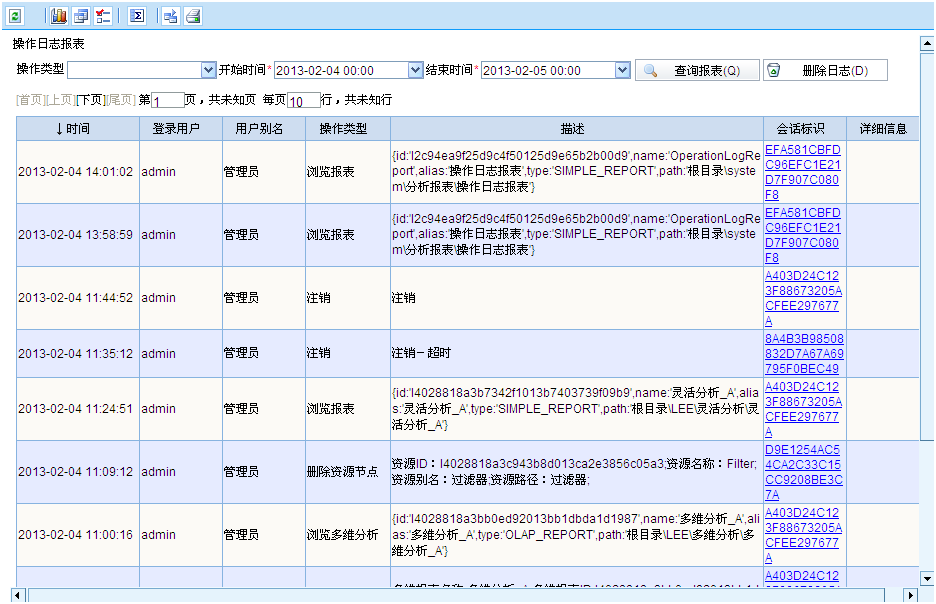This screenshot has width=936, height=604.
Task: Open session link in 11:44:52 row
Action: [803, 298]
